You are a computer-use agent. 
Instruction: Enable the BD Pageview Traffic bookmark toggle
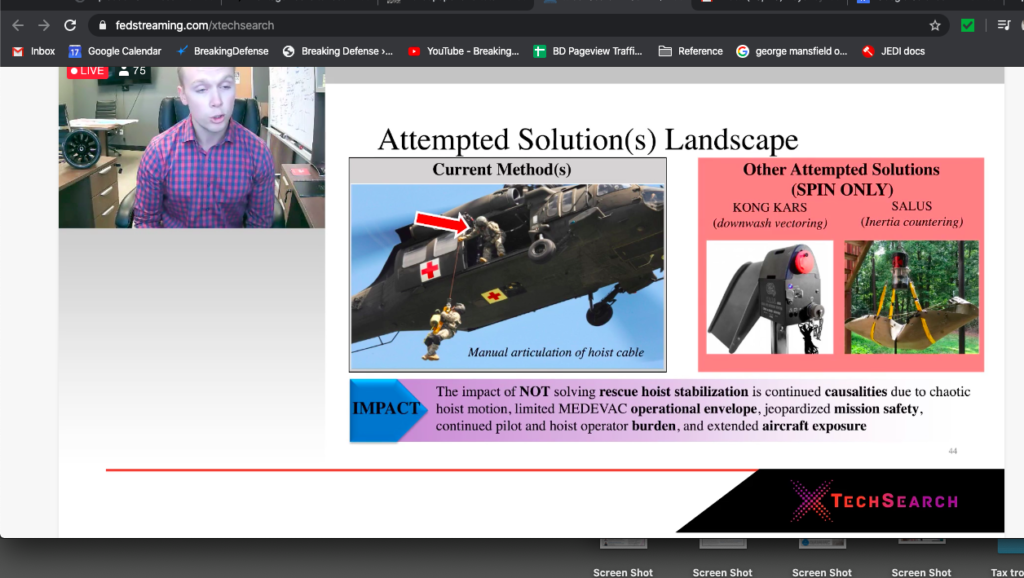[590, 50]
